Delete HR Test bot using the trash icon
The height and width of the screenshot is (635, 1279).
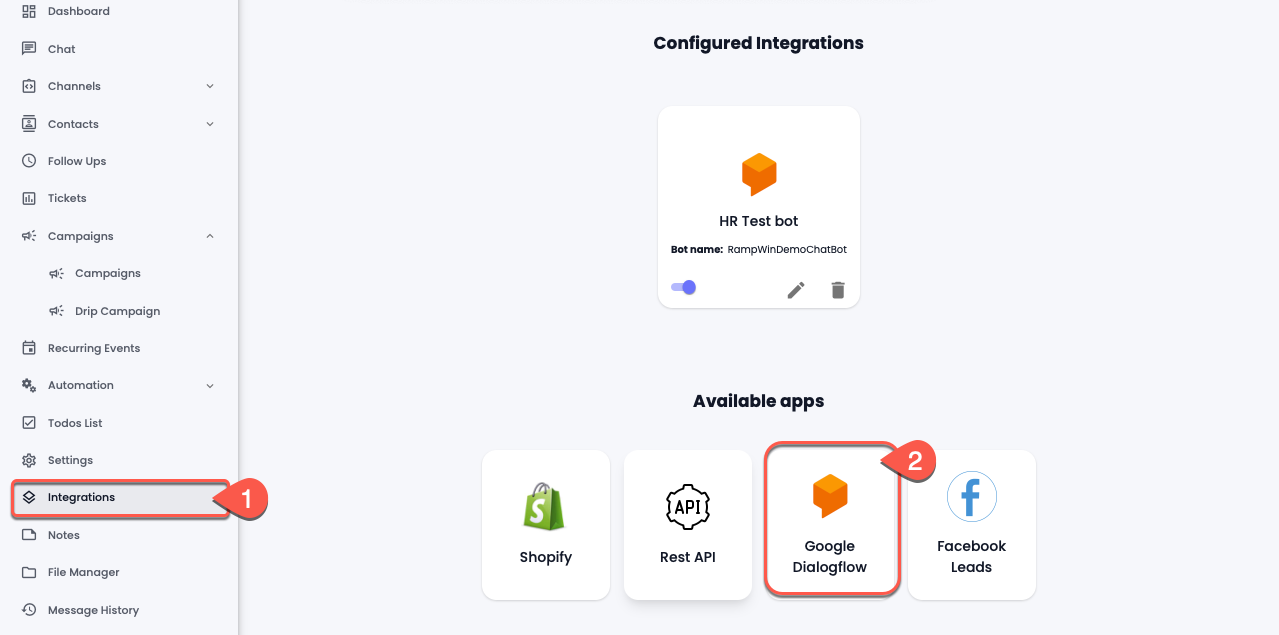[x=838, y=290]
